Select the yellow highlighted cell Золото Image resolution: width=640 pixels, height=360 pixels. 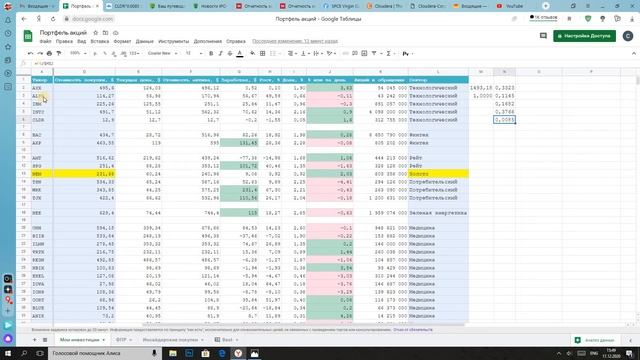[438, 174]
